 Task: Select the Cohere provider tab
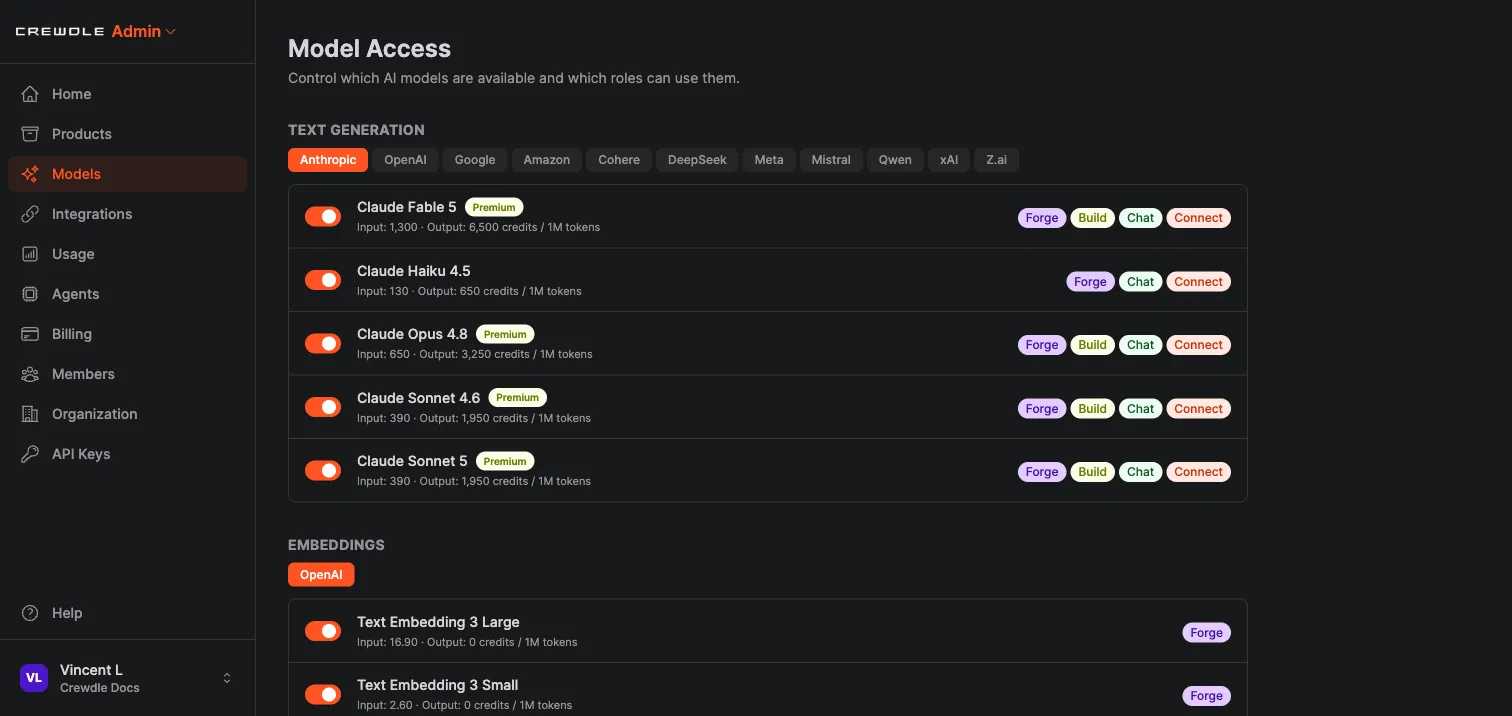(x=619, y=160)
